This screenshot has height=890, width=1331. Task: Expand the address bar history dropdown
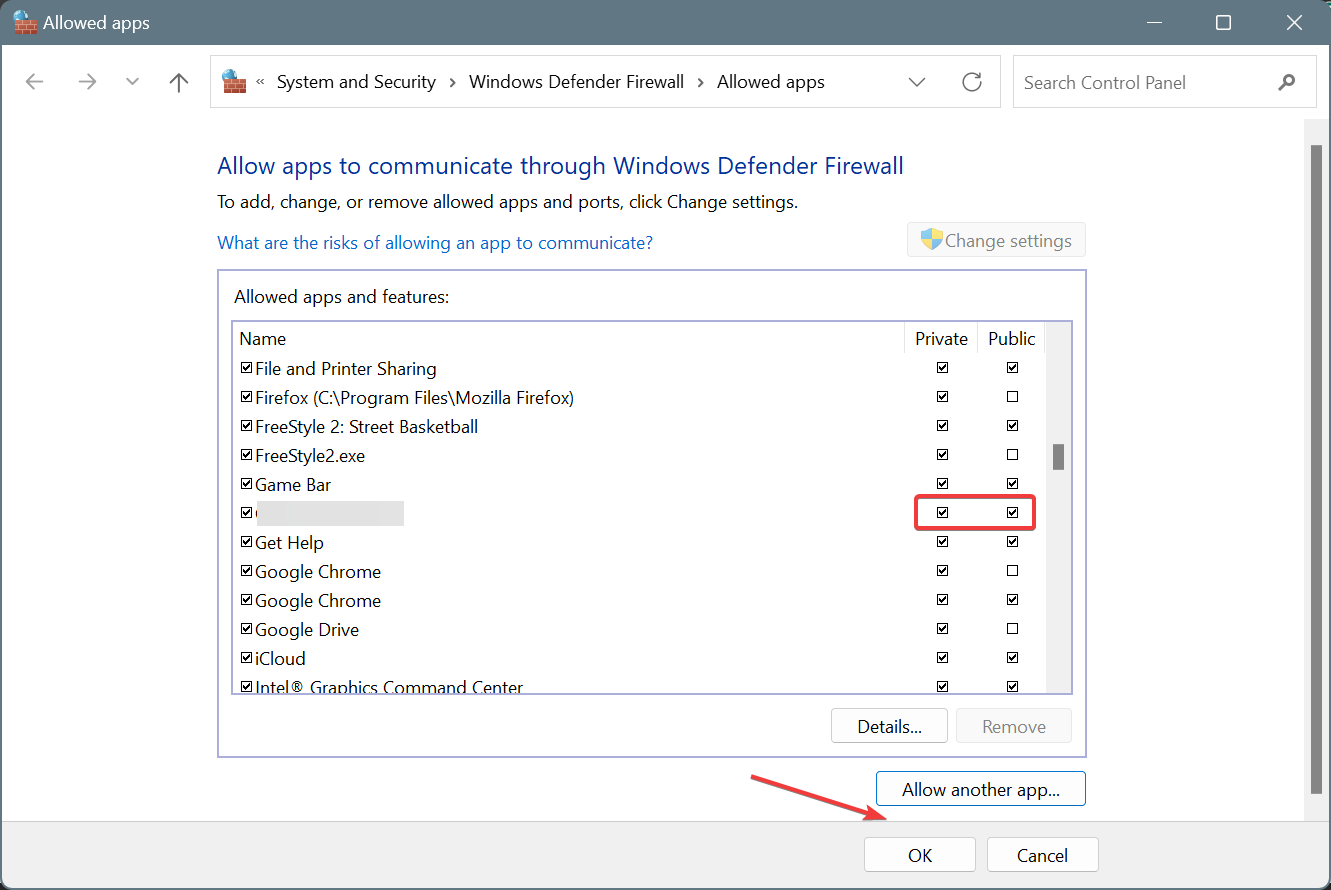point(917,82)
